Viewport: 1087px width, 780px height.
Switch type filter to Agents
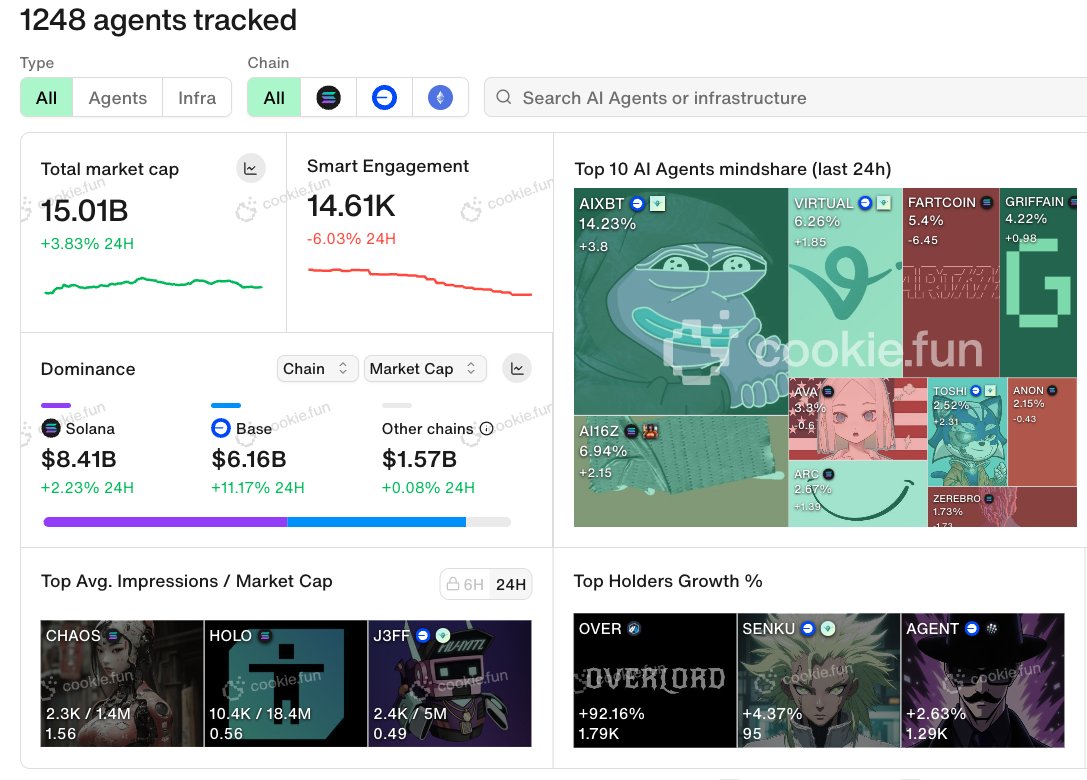[x=118, y=98]
